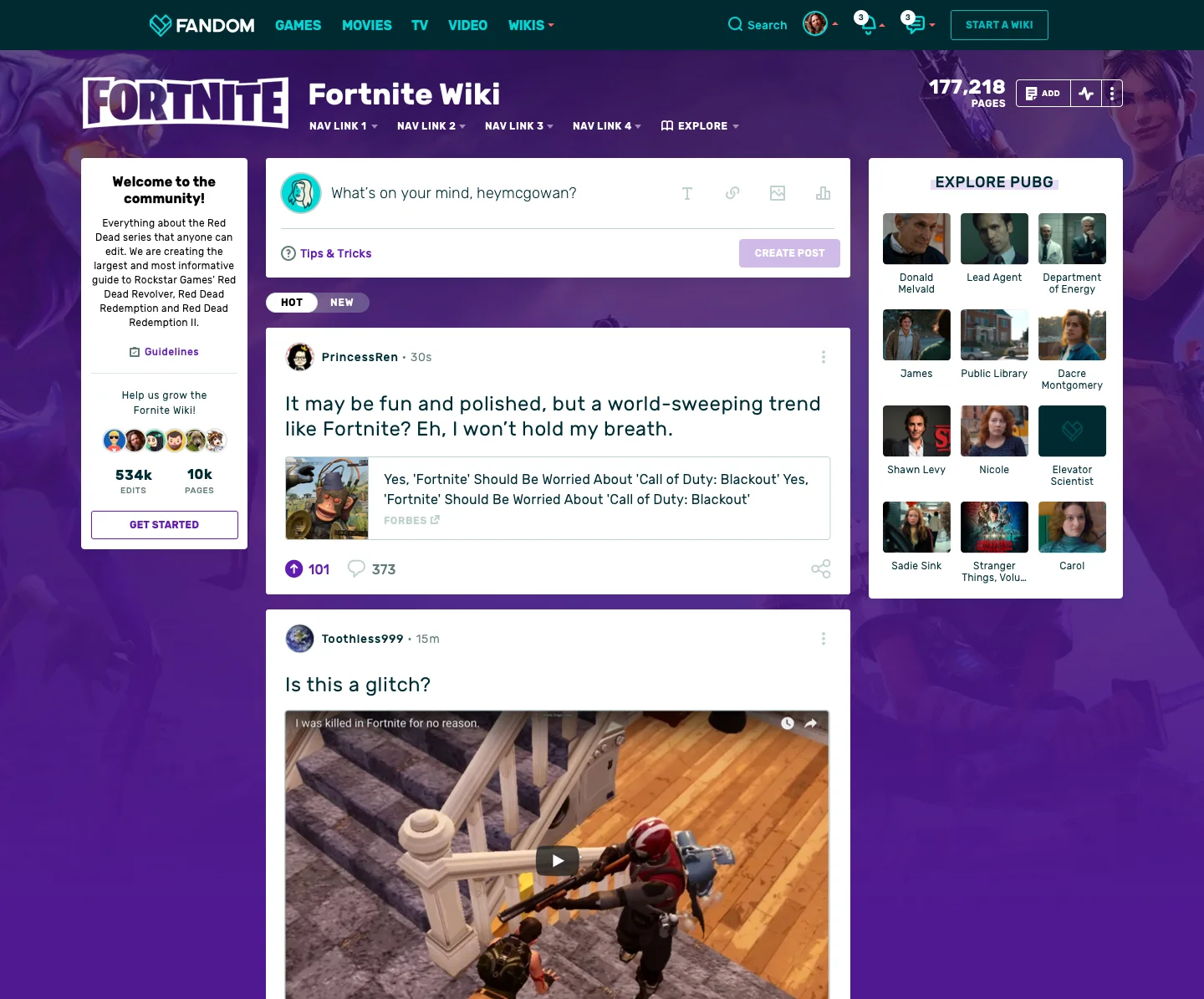Open options menu on Toothless999's post

click(824, 638)
